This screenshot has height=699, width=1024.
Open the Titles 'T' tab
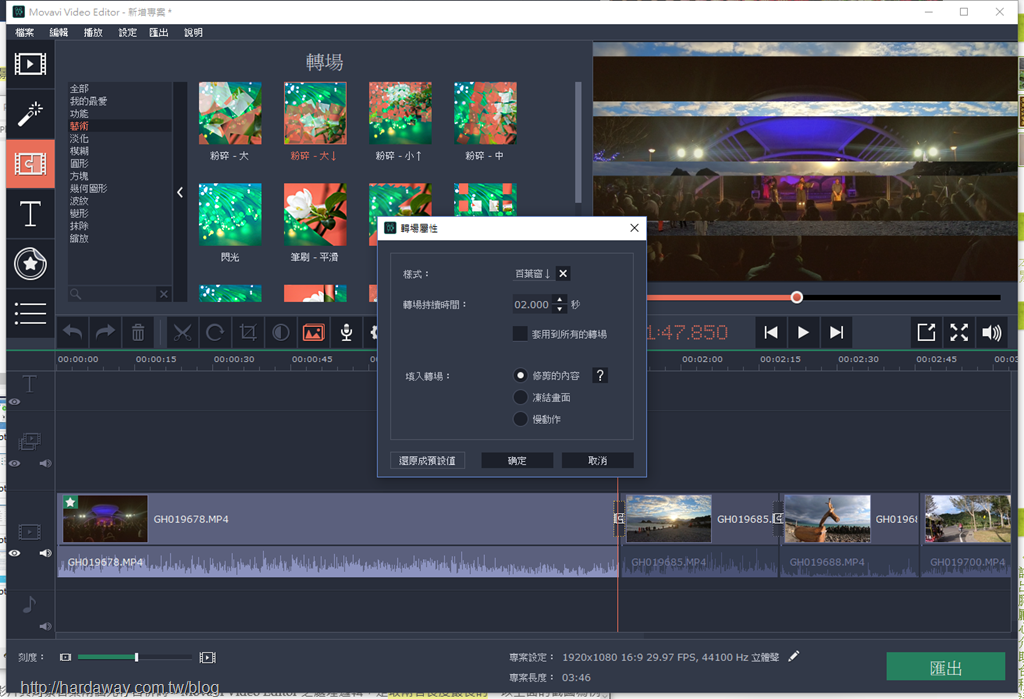(30, 214)
